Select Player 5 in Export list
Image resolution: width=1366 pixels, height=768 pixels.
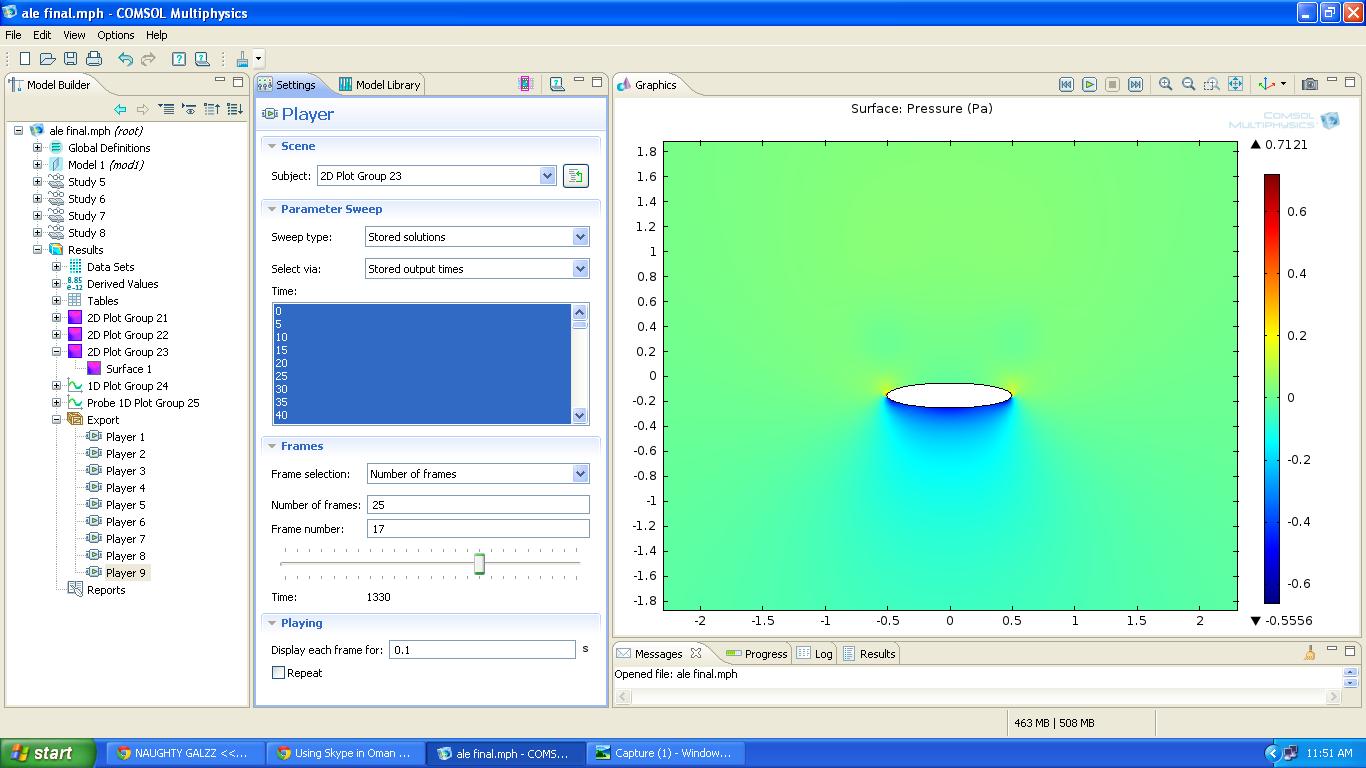tap(125, 505)
